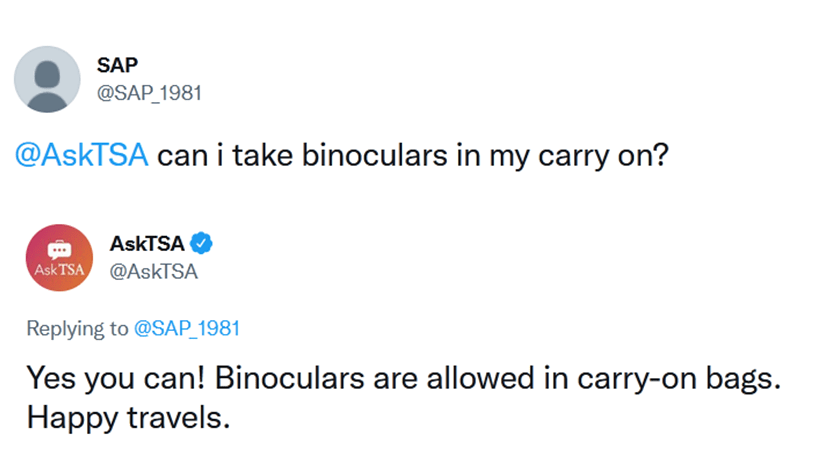
Task: Click the @AskTSA mention in the question tweet
Action: [x=81, y=155]
